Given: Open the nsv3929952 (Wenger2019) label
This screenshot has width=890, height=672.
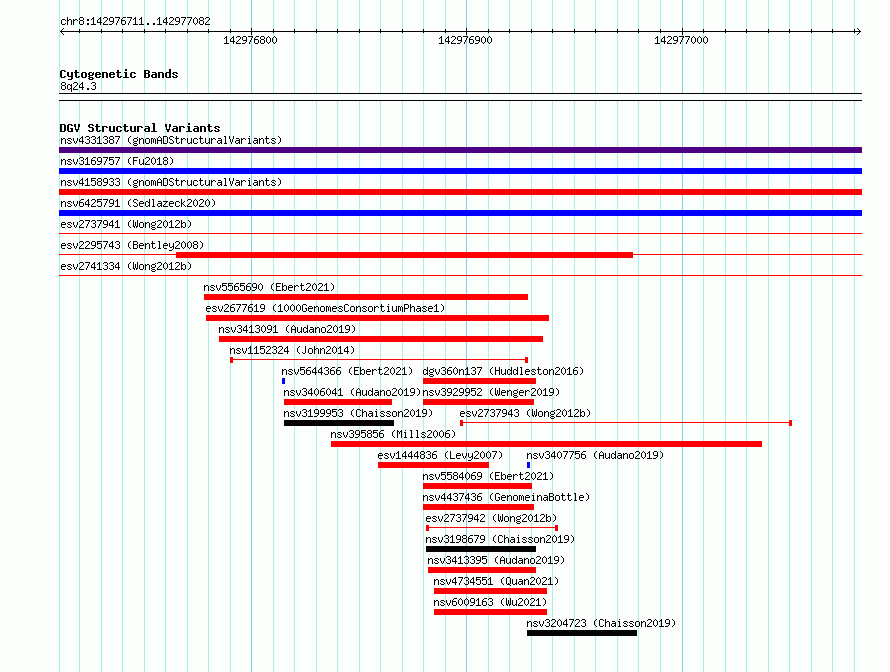Looking at the screenshot, I should pyautogui.click(x=491, y=392).
